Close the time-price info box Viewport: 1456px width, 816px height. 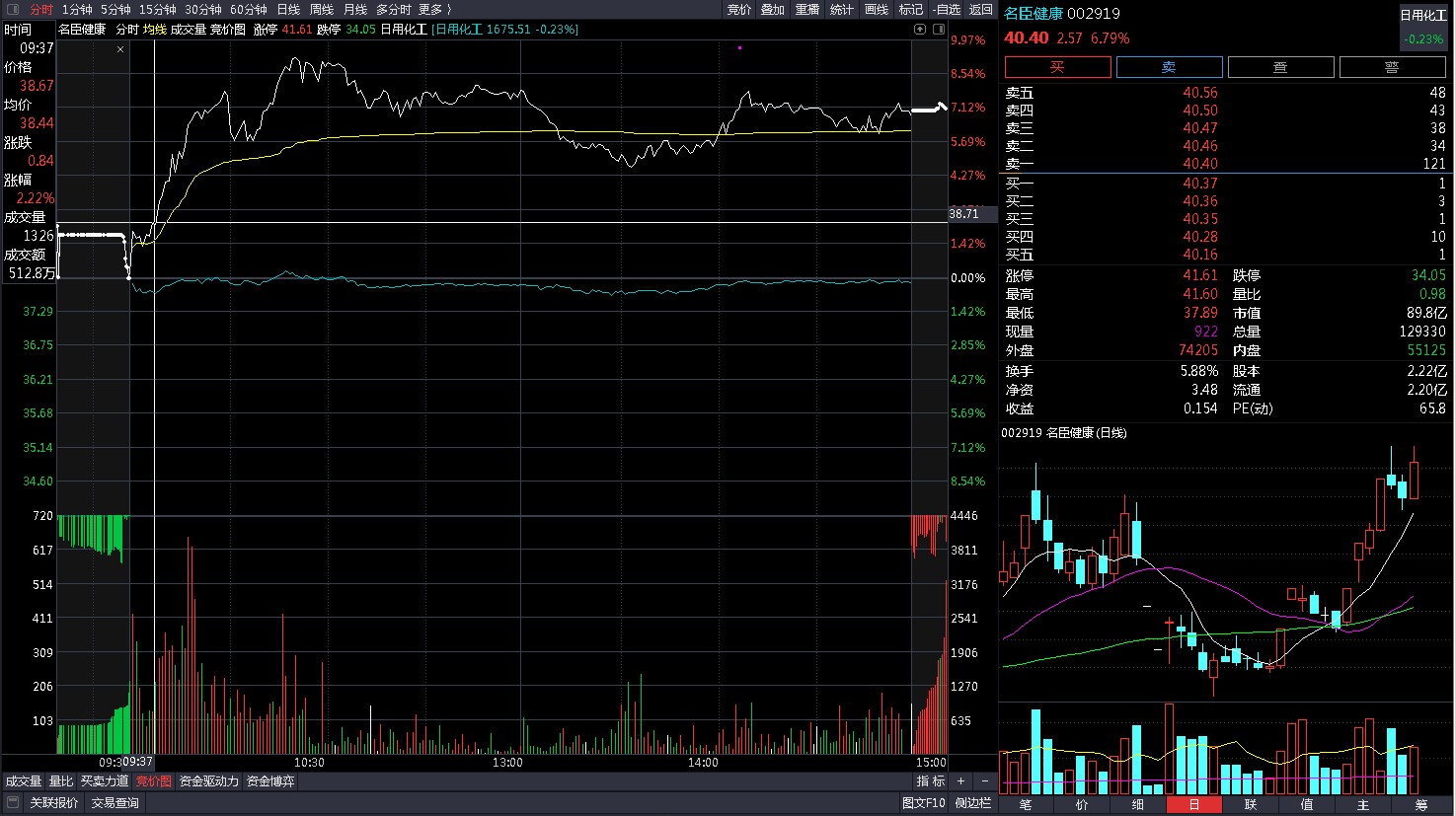point(120,48)
